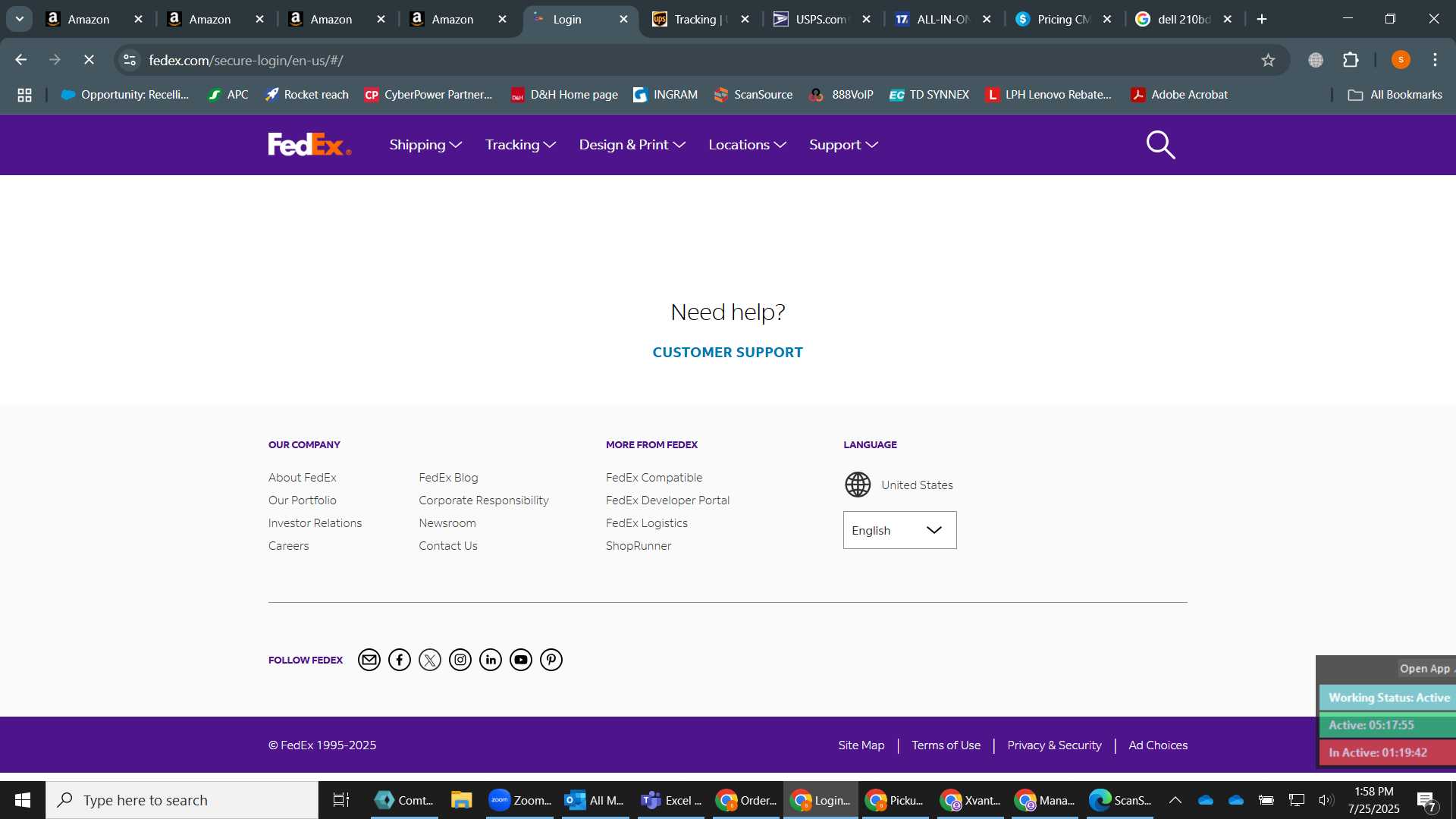Open the Site Map link
The image size is (1456, 819).
(861, 745)
